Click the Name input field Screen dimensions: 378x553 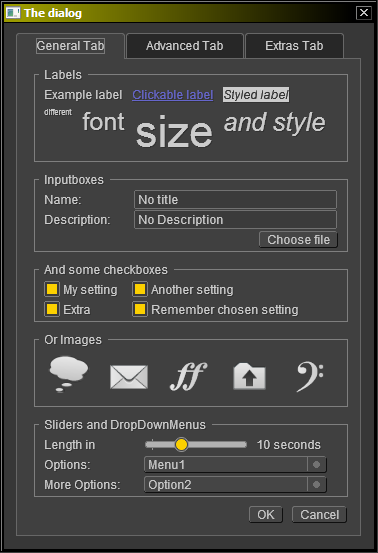(x=235, y=200)
